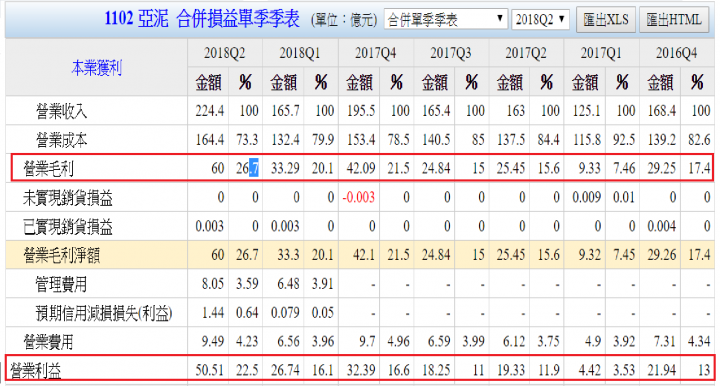Click the 營業成本 row label
Image resolution: width=720 pixels, height=386 pixels.
(61, 140)
